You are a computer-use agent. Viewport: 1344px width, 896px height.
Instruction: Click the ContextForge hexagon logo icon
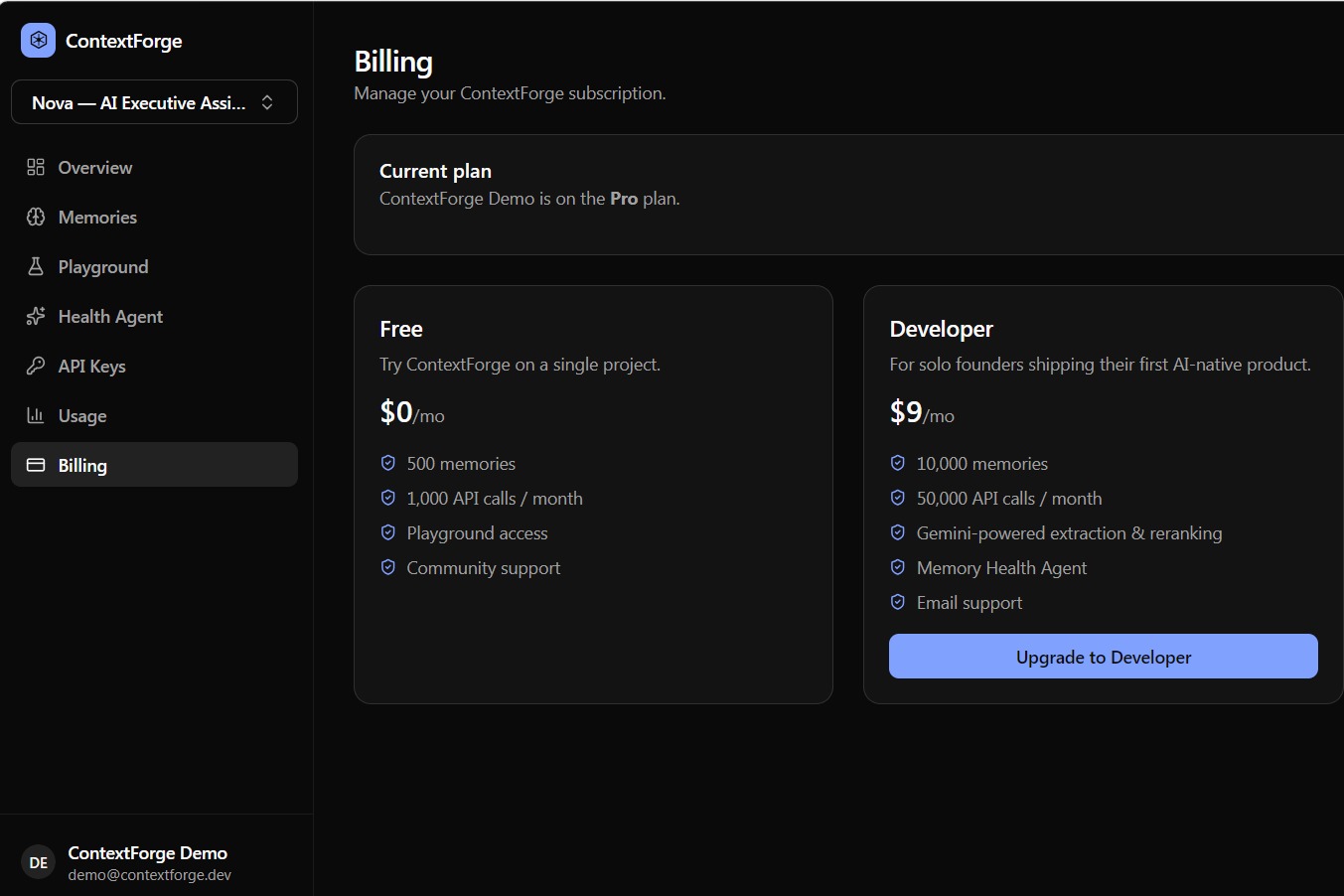tap(38, 41)
